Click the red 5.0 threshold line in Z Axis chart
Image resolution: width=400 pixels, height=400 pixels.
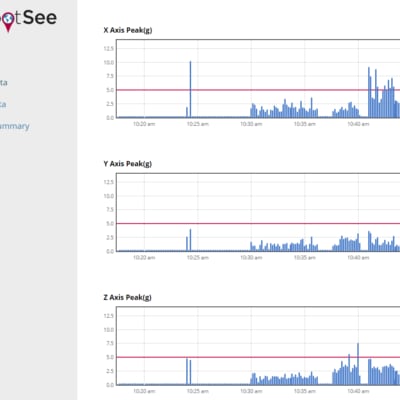point(258,357)
